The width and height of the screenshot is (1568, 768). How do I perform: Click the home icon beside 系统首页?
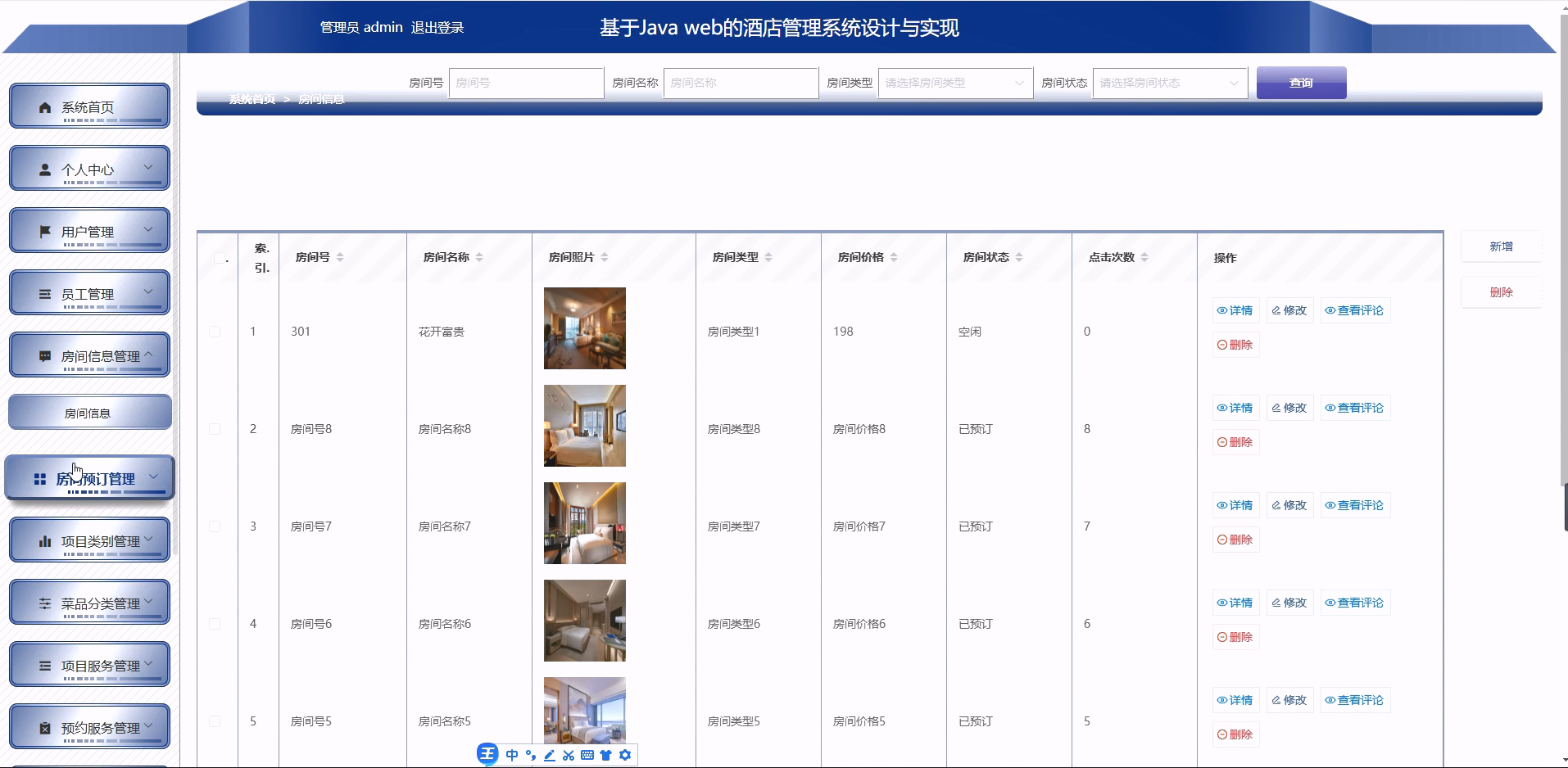(x=45, y=106)
